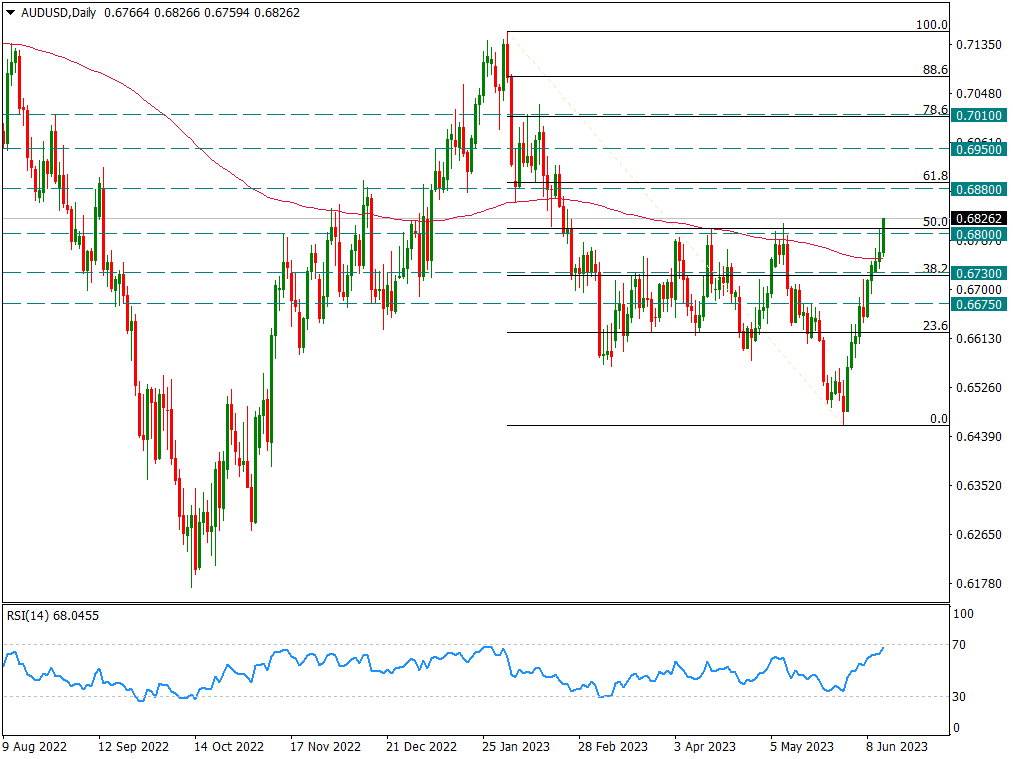The image size is (1013, 759).
Task: Select the 0.68800 price level label
Action: click(x=979, y=189)
